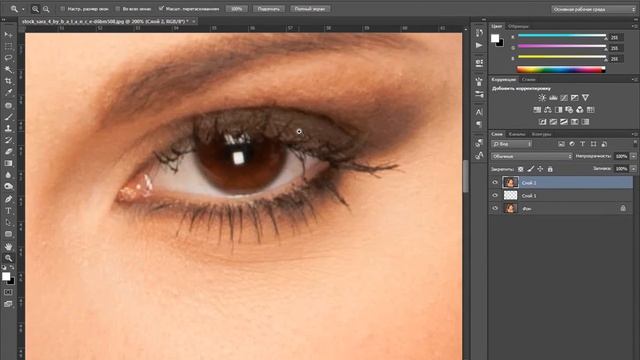Switch to the Styles tab
The height and width of the screenshot is (360, 640).
click(x=529, y=80)
